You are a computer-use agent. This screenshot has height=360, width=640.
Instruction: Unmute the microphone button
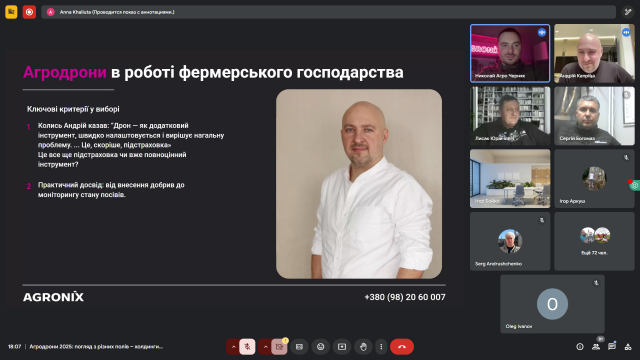(x=247, y=347)
